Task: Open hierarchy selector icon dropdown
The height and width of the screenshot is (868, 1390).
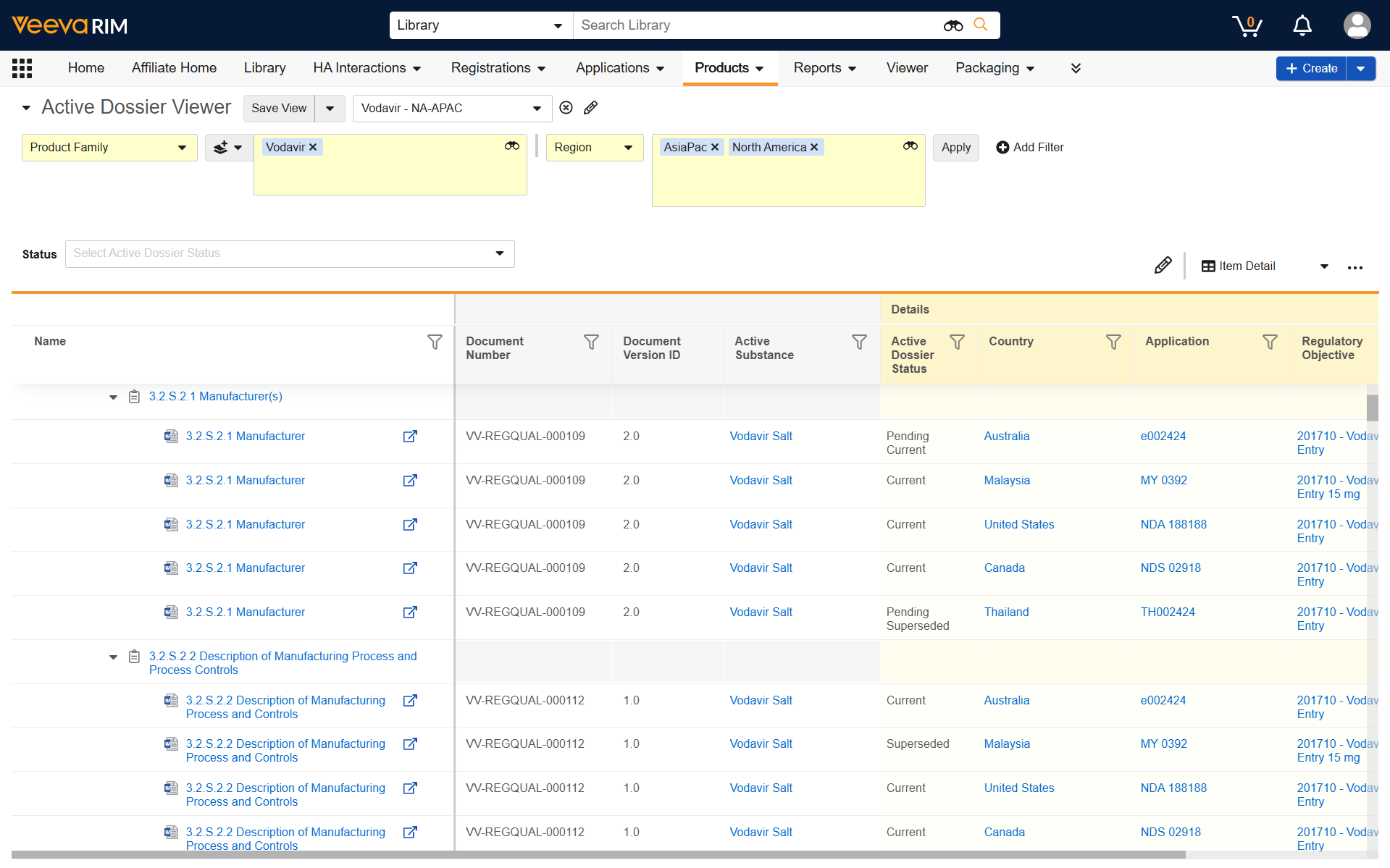Action: coord(229,148)
